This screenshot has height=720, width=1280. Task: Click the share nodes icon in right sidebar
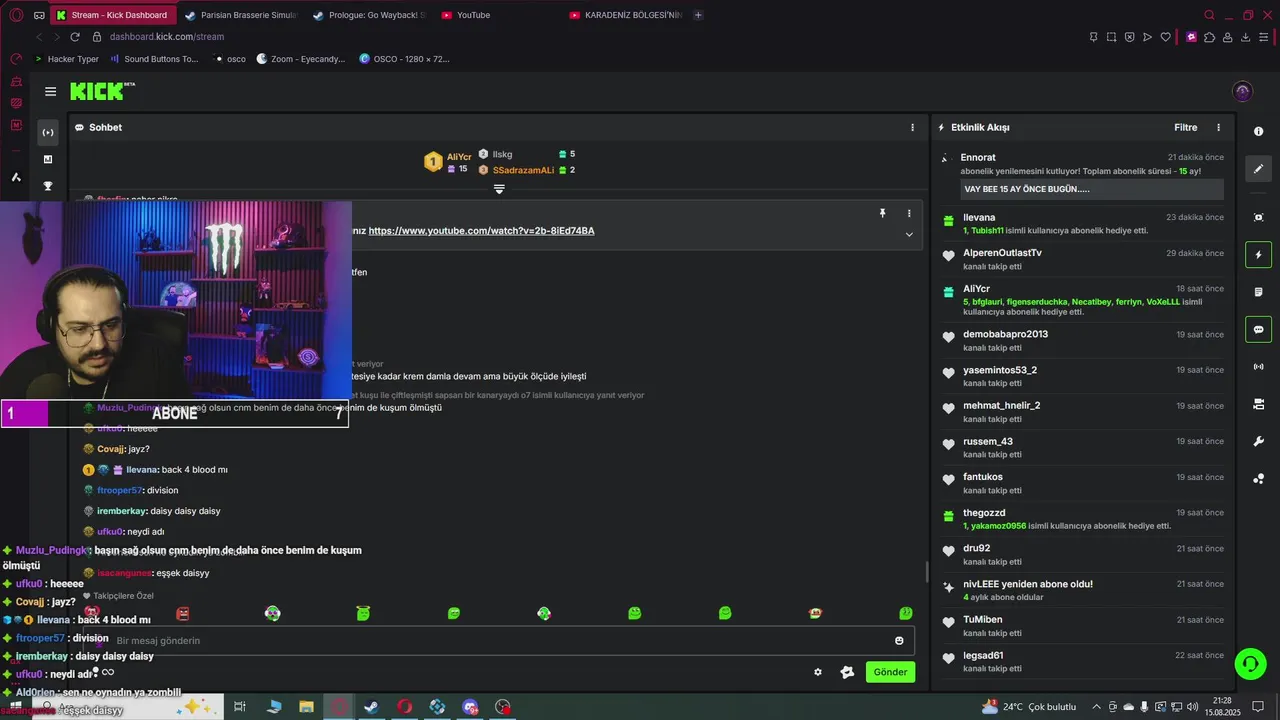pos(1258,479)
